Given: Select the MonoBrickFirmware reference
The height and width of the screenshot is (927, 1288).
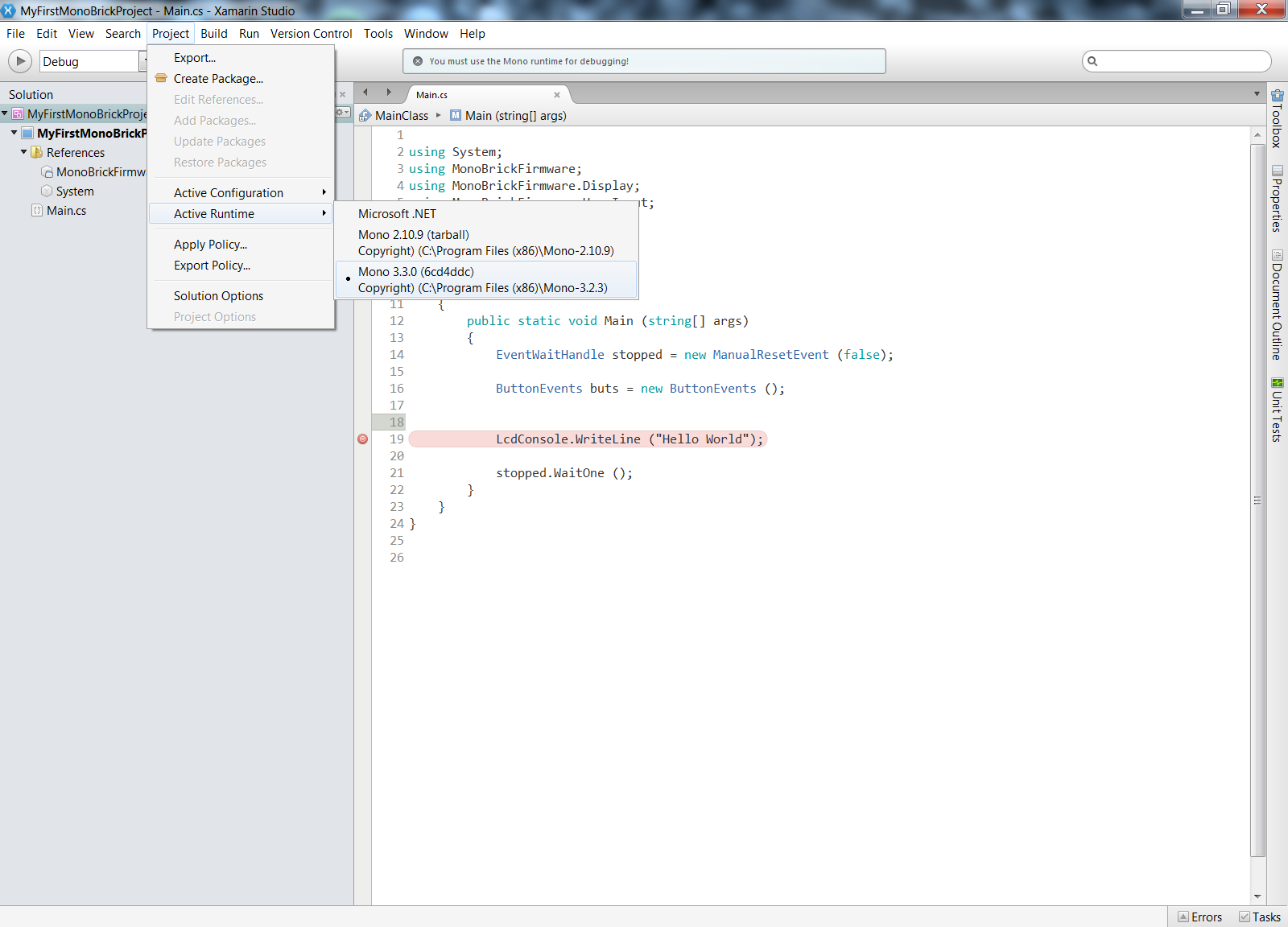Looking at the screenshot, I should (101, 172).
